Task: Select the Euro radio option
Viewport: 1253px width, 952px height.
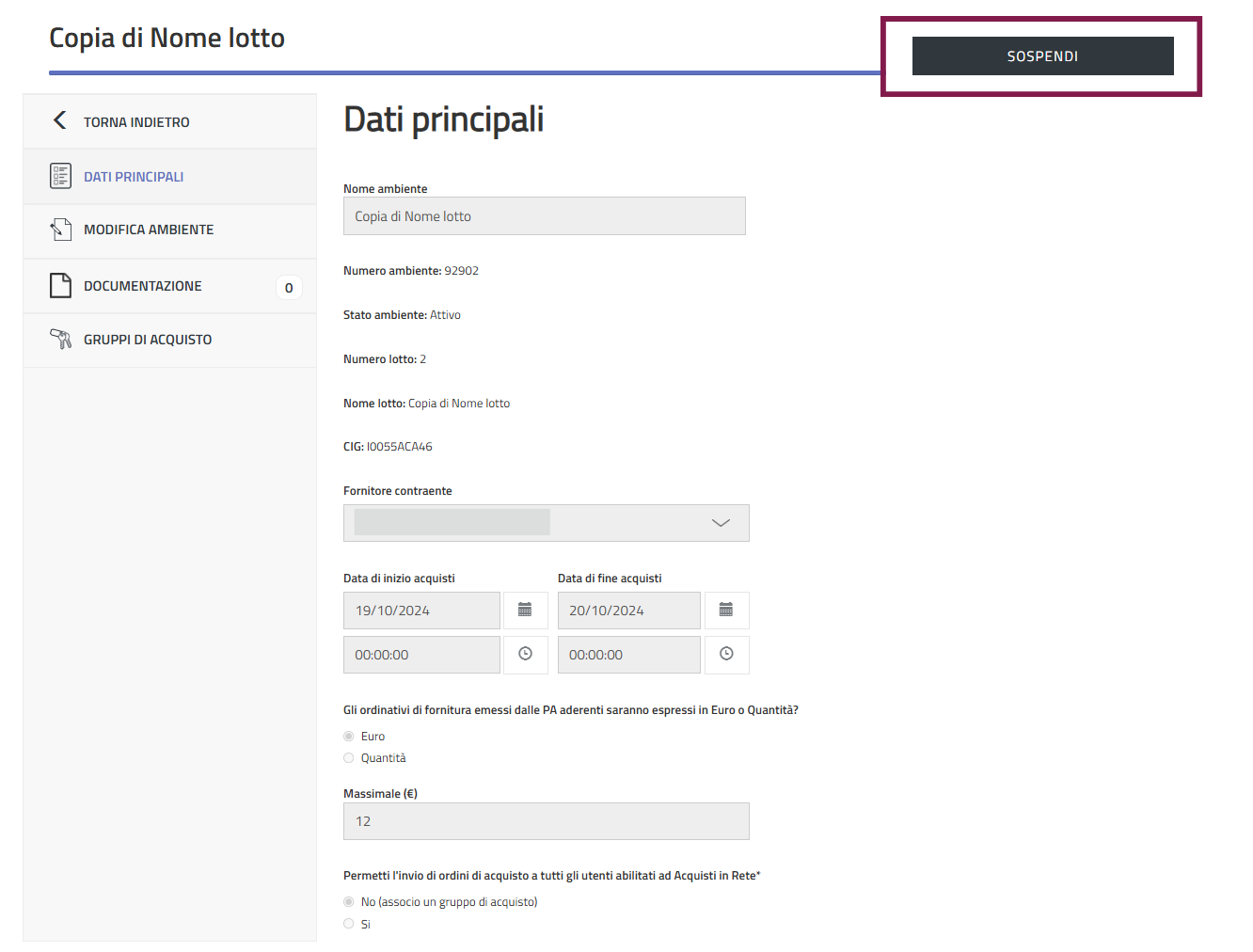Action: point(349,737)
